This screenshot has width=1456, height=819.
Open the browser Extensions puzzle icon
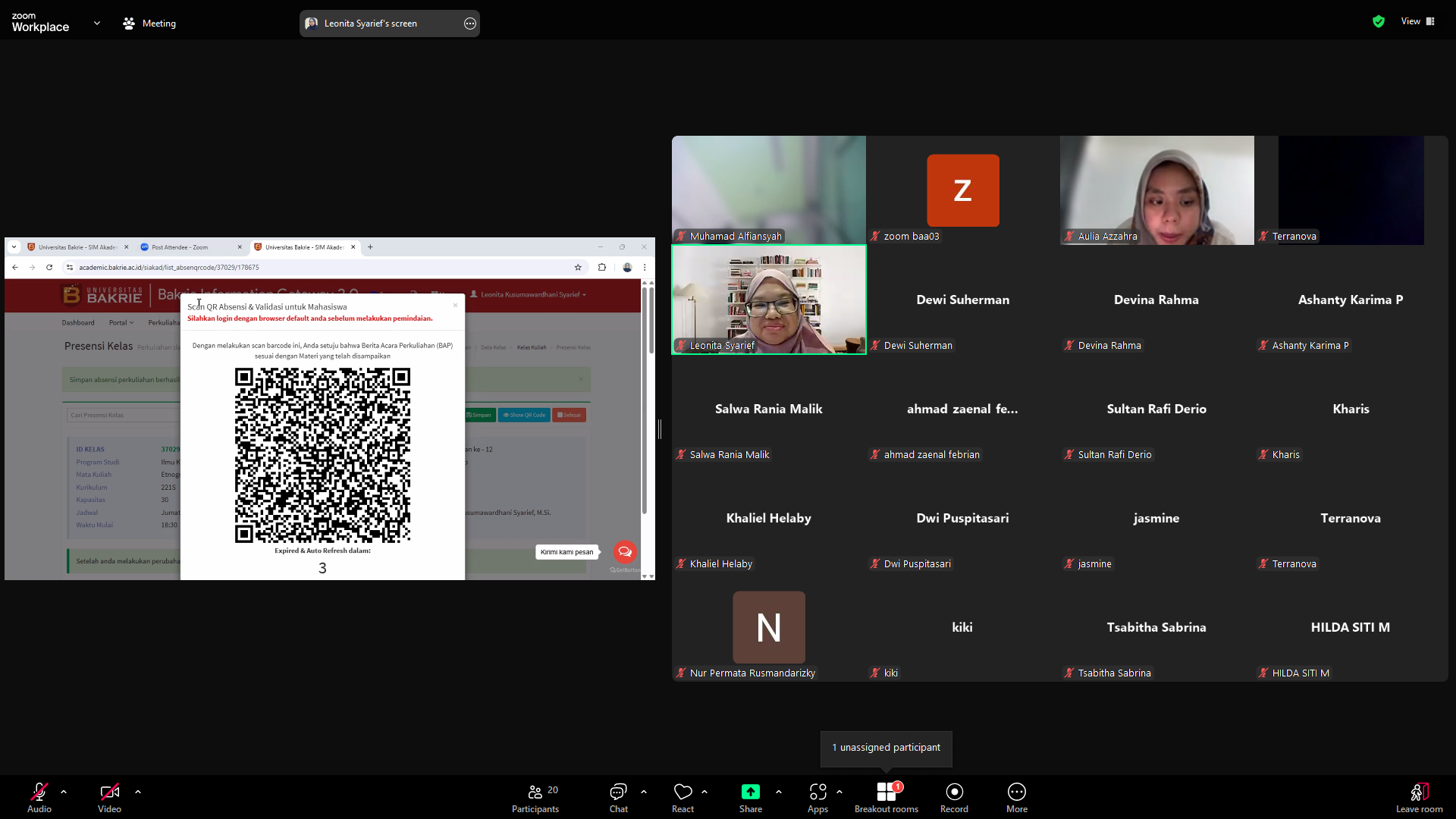tap(602, 267)
